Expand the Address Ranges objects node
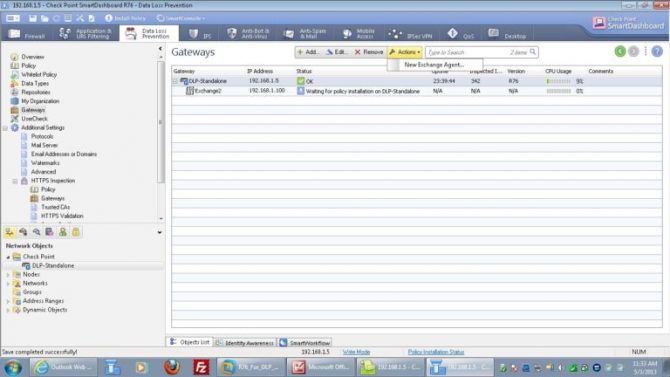 (x=8, y=301)
